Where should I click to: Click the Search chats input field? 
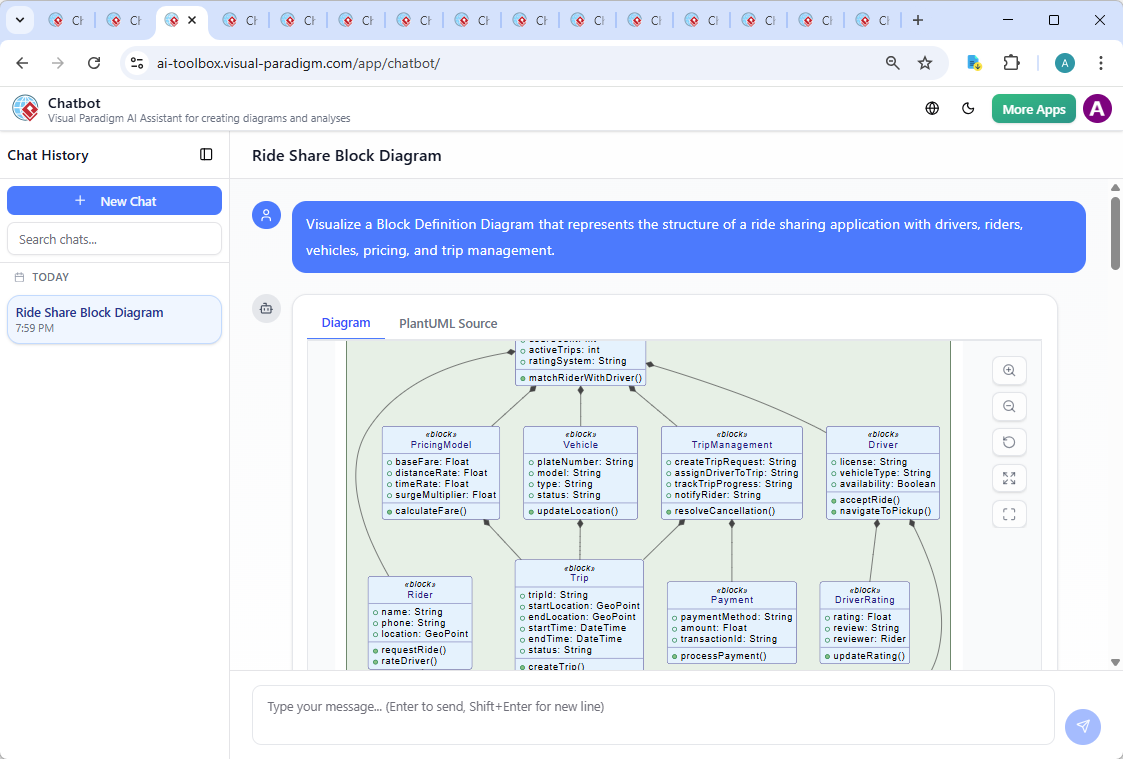pyautogui.click(x=114, y=238)
